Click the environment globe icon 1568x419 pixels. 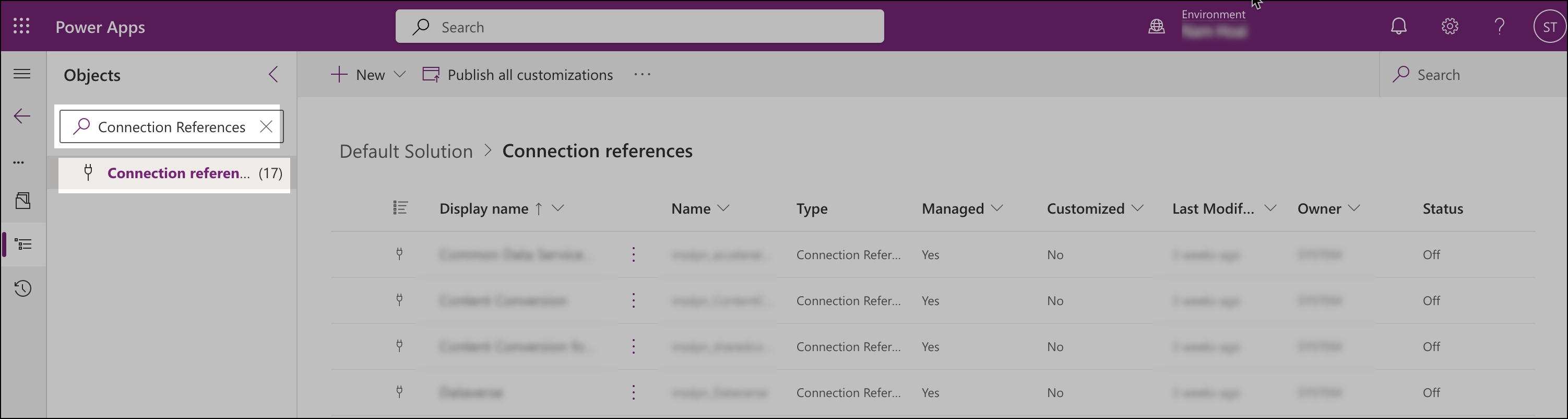[1157, 27]
